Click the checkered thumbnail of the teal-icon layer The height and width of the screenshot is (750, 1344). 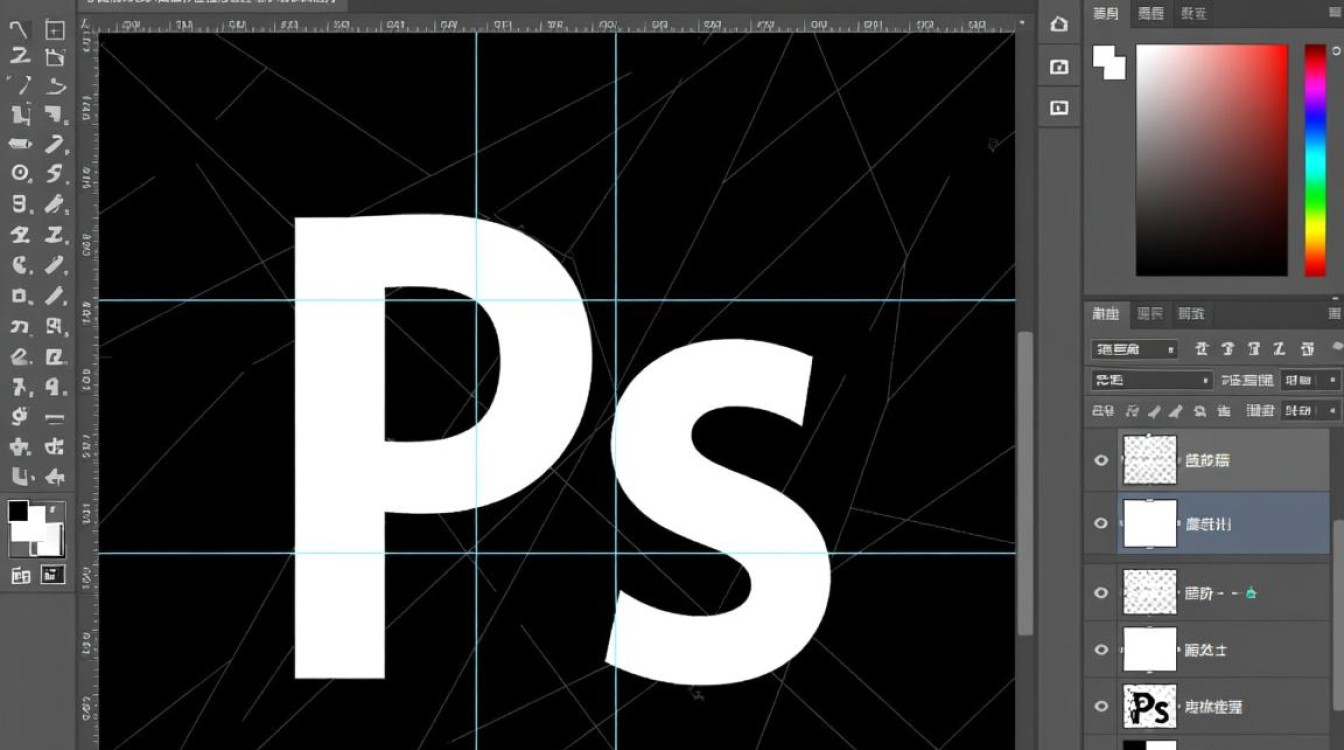click(x=1150, y=592)
